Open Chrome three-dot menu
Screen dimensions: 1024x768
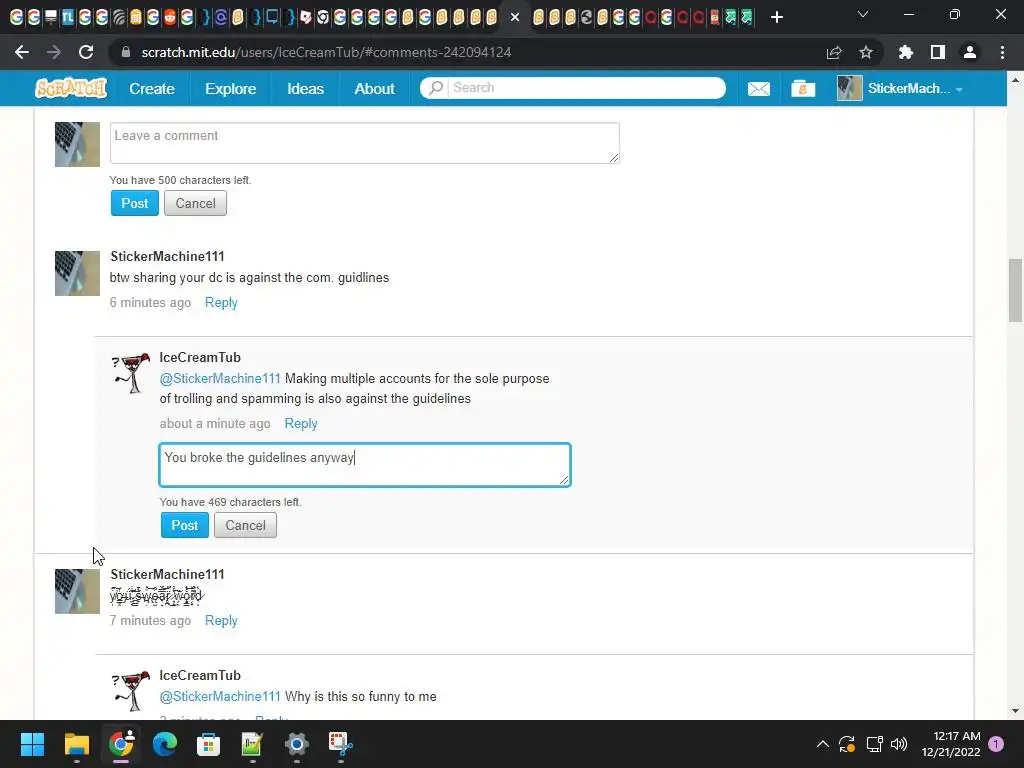1002,52
